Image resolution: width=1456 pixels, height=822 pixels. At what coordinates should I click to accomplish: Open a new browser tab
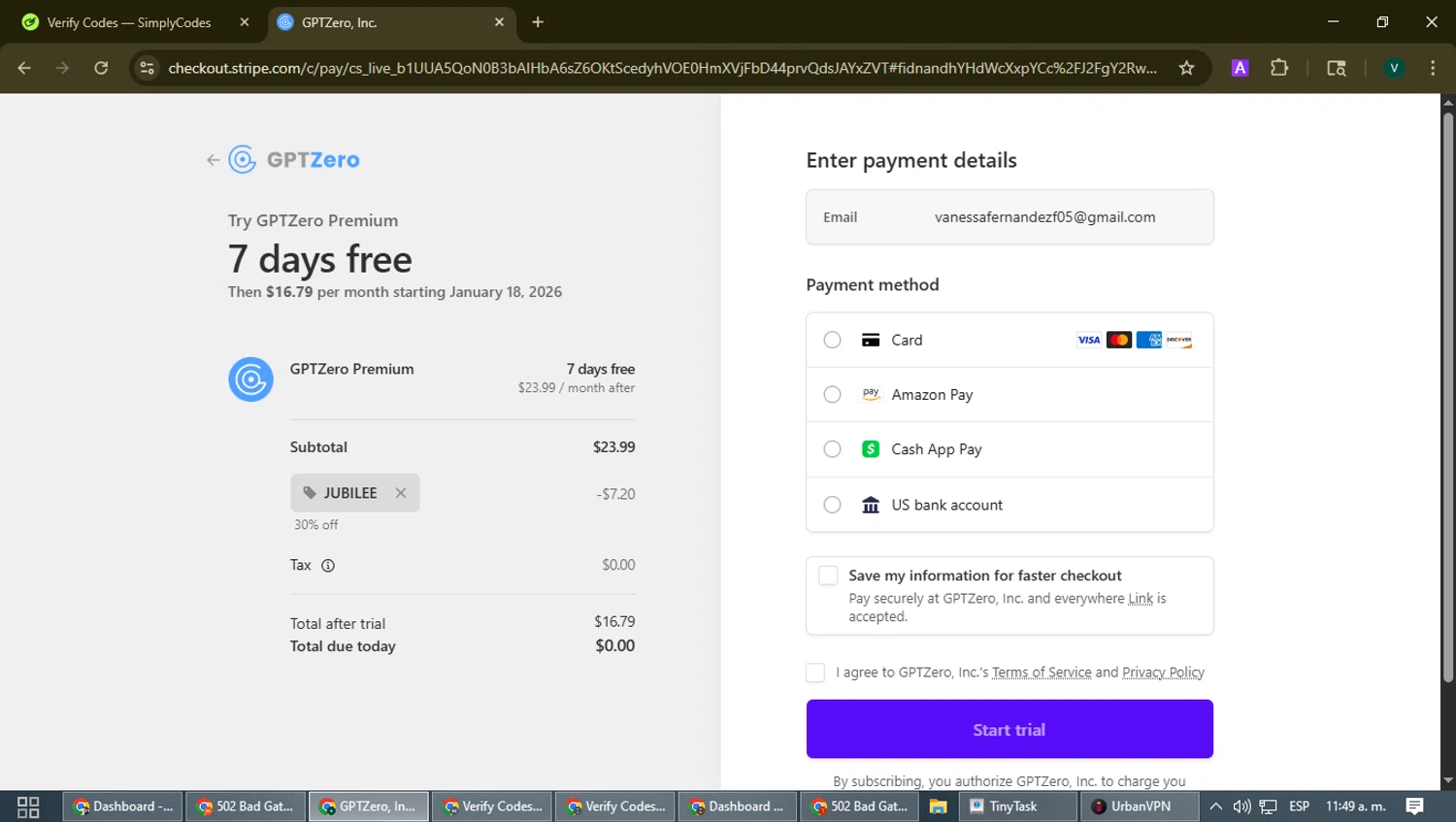(538, 22)
